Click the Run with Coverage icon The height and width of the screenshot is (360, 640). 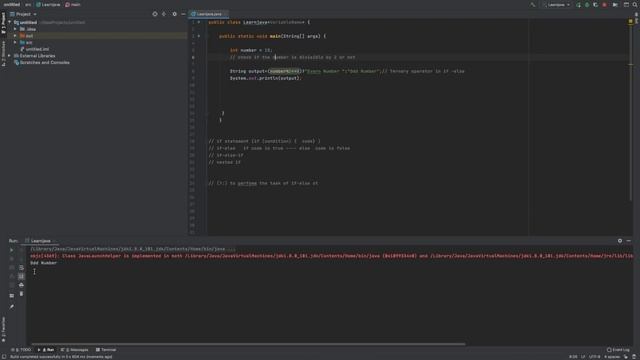596,5
